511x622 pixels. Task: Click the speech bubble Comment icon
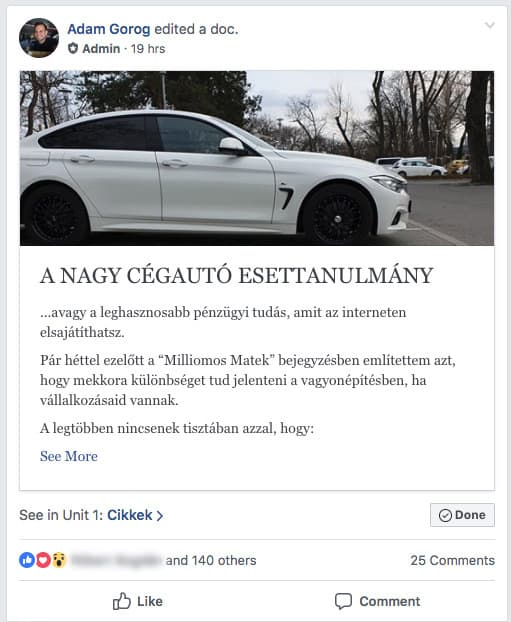[343, 601]
